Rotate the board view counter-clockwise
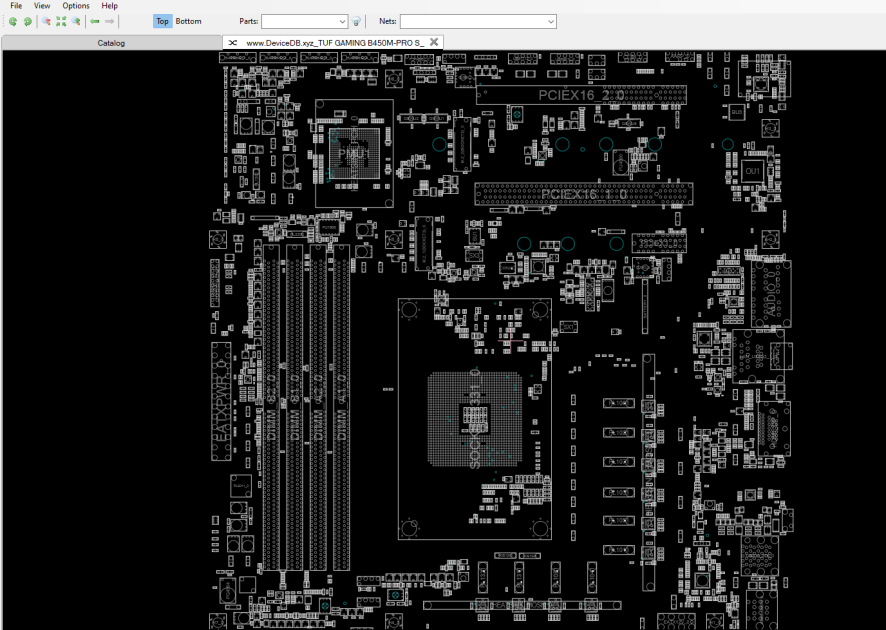The image size is (886, 630). tap(12, 21)
